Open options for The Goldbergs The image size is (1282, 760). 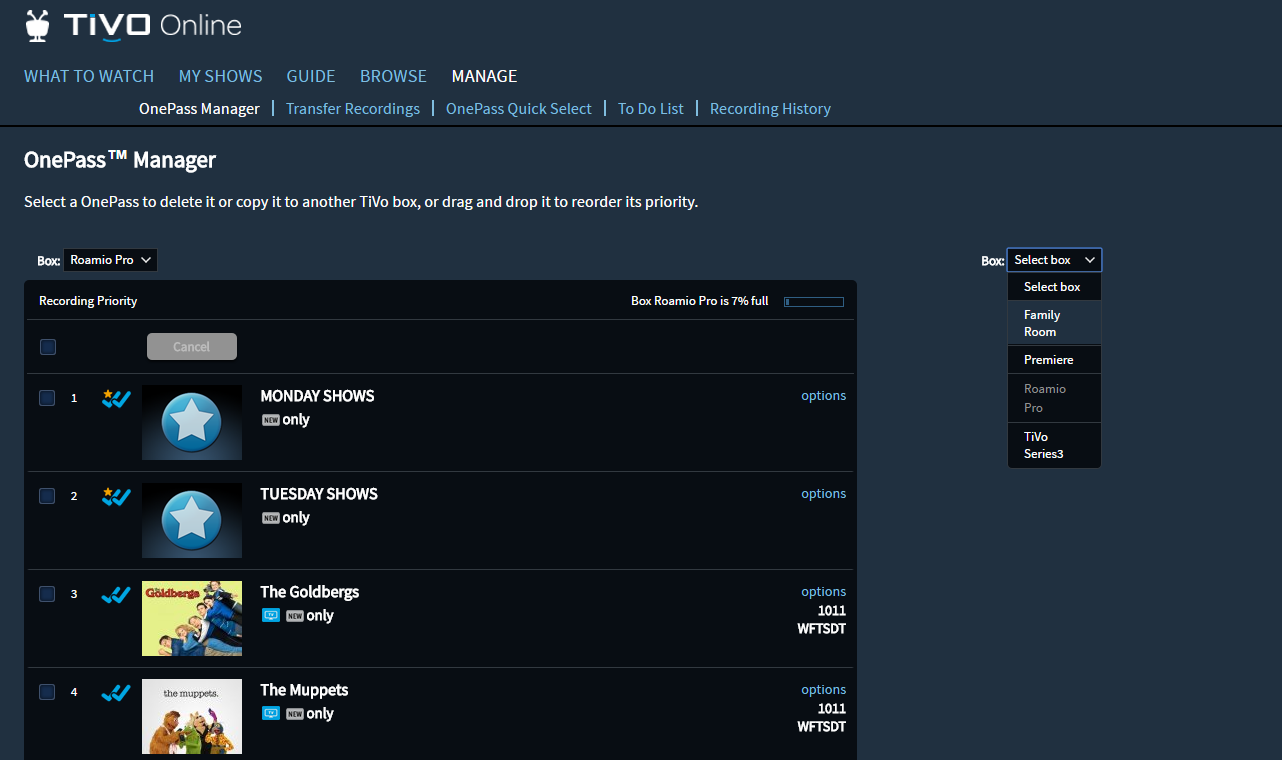823,592
